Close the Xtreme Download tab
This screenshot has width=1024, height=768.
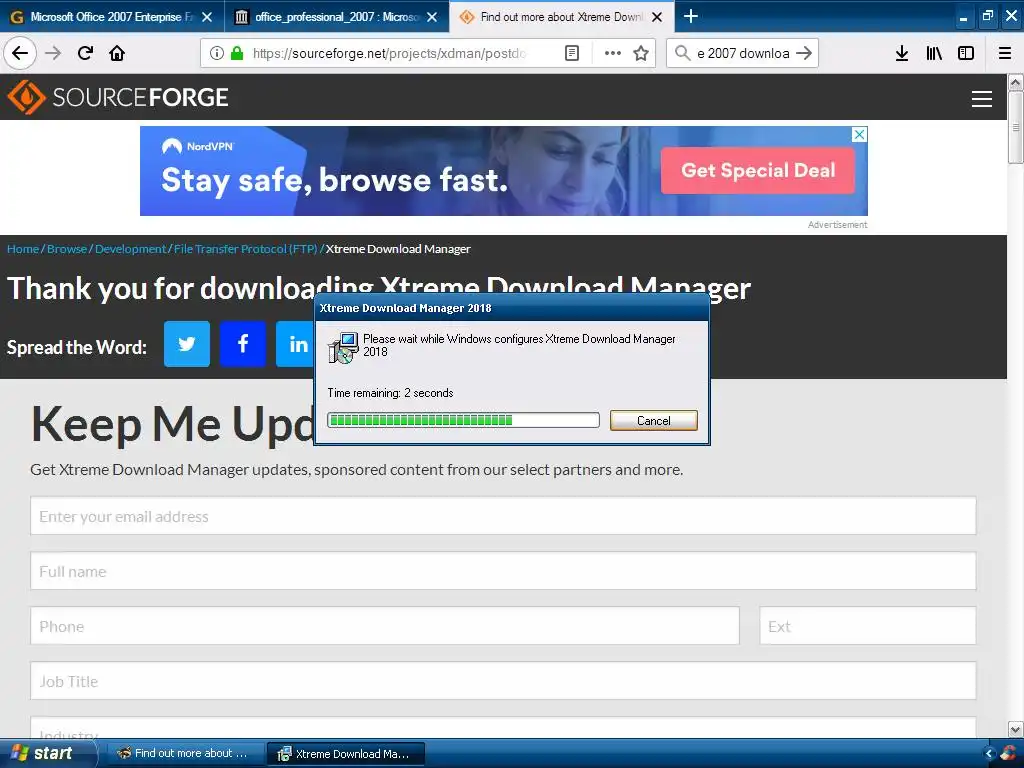pyautogui.click(x=657, y=17)
